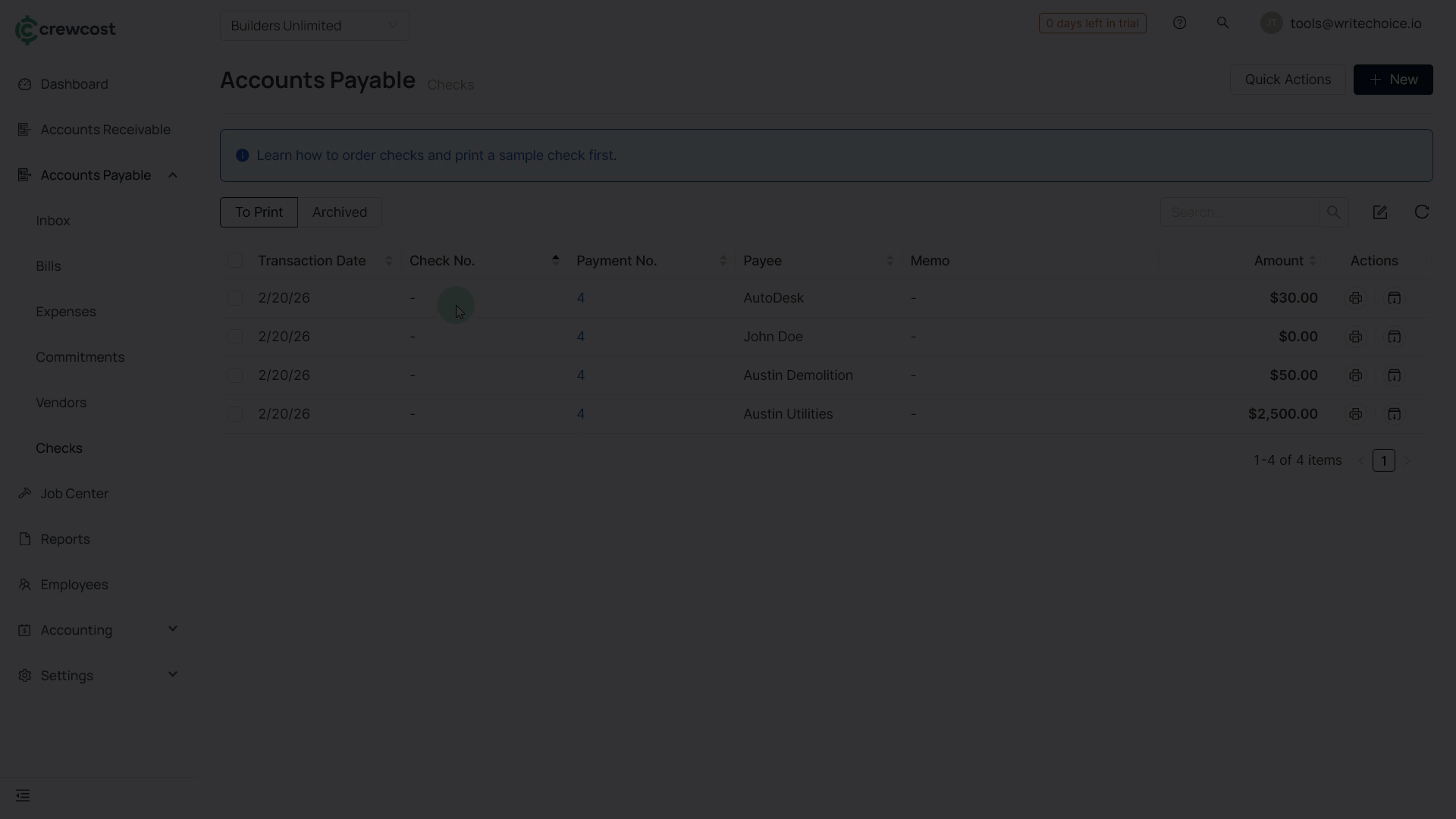Collapse sidebar using bottom-left menu icon
1456x819 pixels.
23,795
